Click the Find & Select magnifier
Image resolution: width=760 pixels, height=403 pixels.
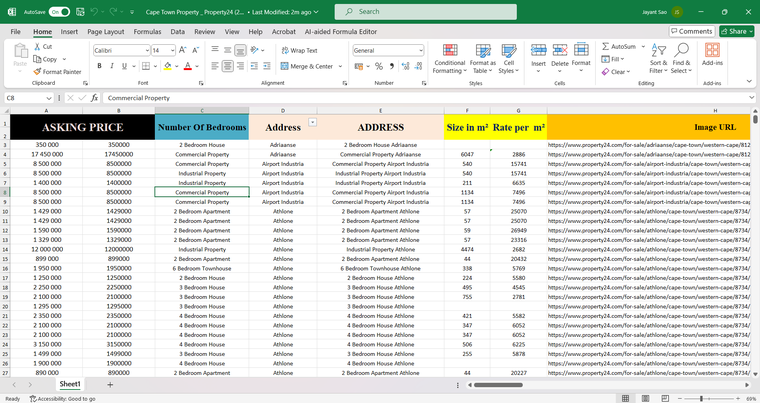(680, 52)
